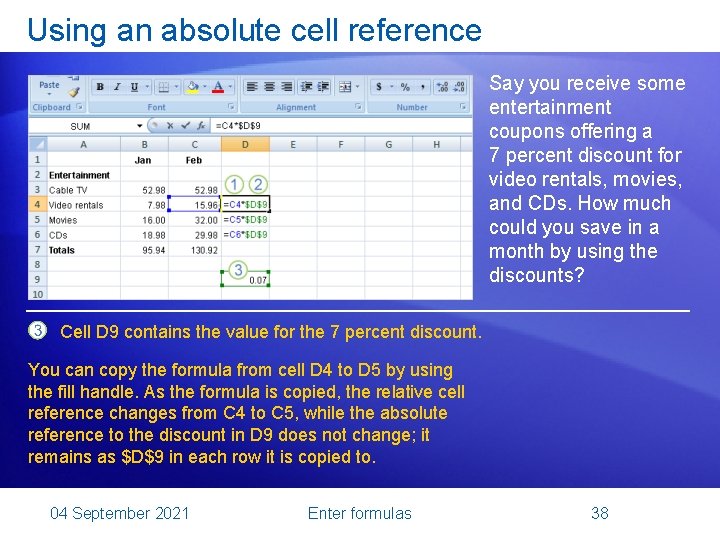Click the Decrease Indent icon

306,86
